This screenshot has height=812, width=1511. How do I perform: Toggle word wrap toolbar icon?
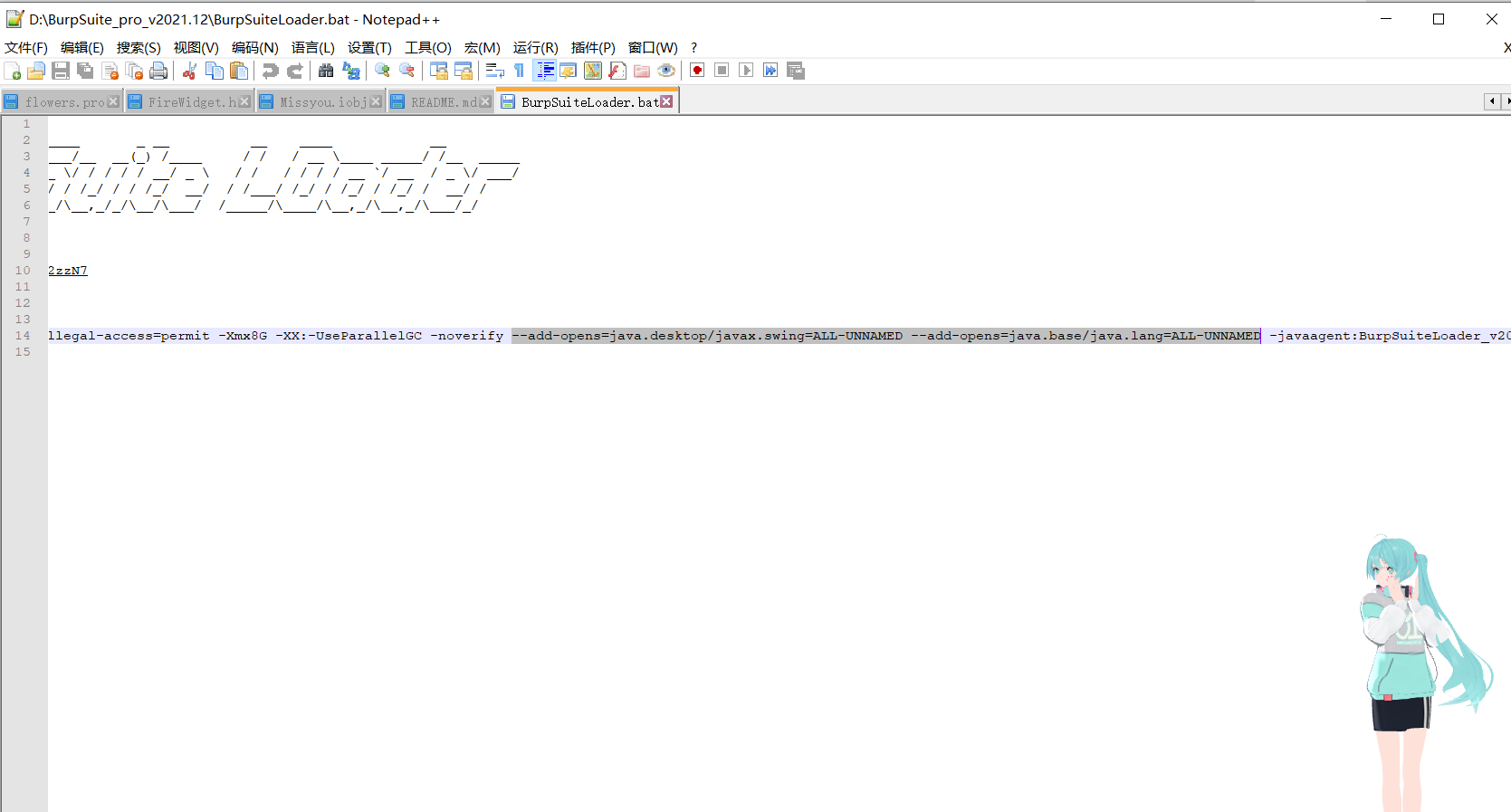(x=494, y=71)
